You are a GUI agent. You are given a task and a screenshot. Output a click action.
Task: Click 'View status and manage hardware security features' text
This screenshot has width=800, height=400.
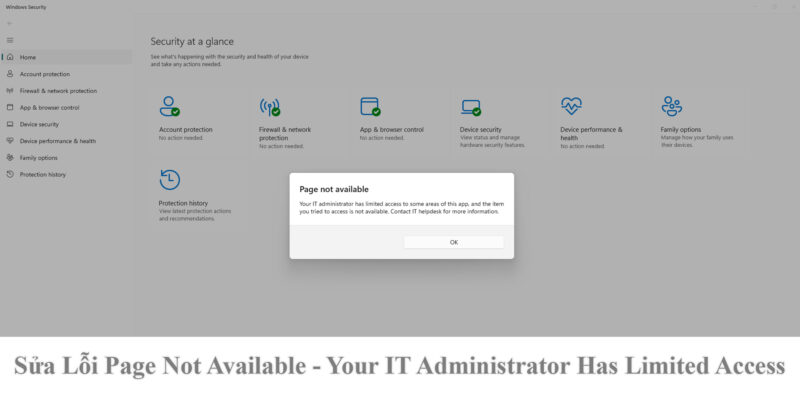pyautogui.click(x=492, y=141)
